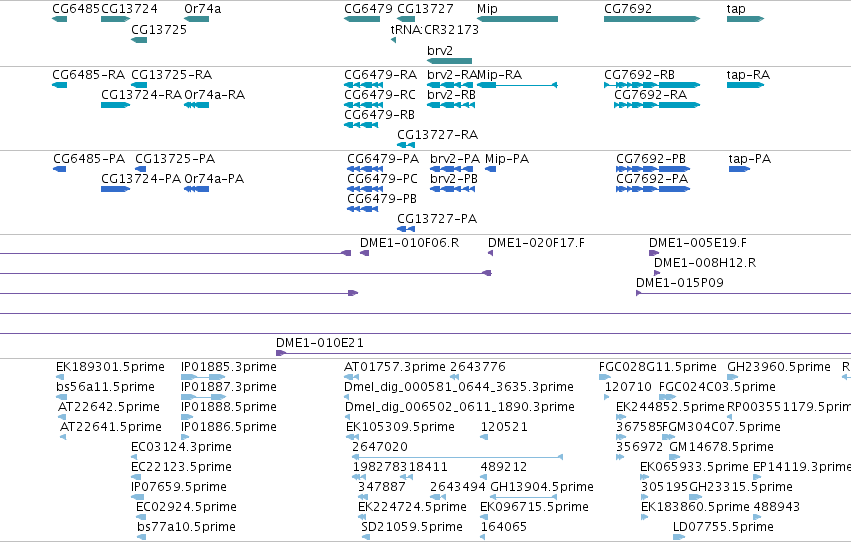Click the AT01757.3prime EST label

[x=395, y=367]
